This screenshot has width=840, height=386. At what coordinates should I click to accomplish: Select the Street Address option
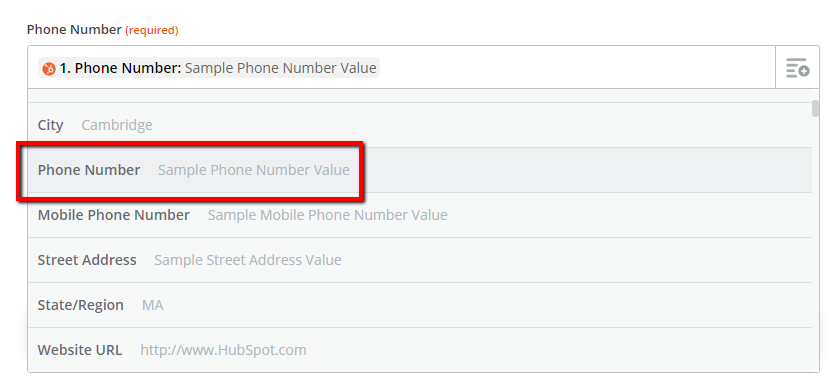420,260
